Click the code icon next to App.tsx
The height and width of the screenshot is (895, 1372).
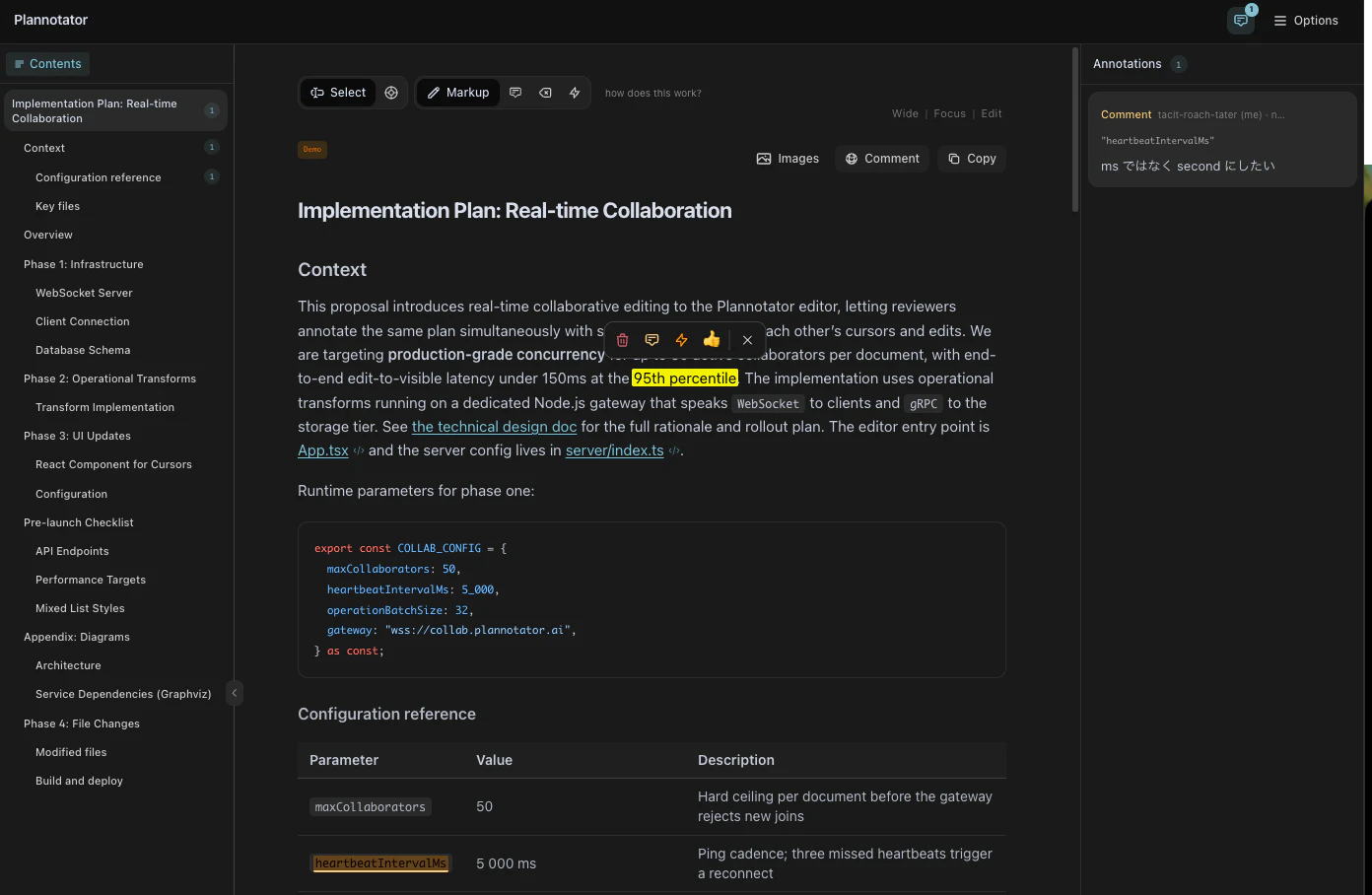pyautogui.click(x=359, y=451)
